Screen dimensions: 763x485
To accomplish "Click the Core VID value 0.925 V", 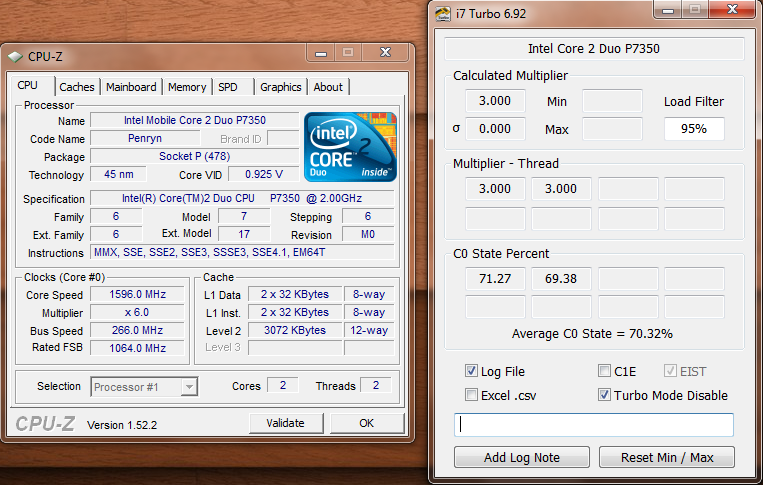I will (264, 174).
